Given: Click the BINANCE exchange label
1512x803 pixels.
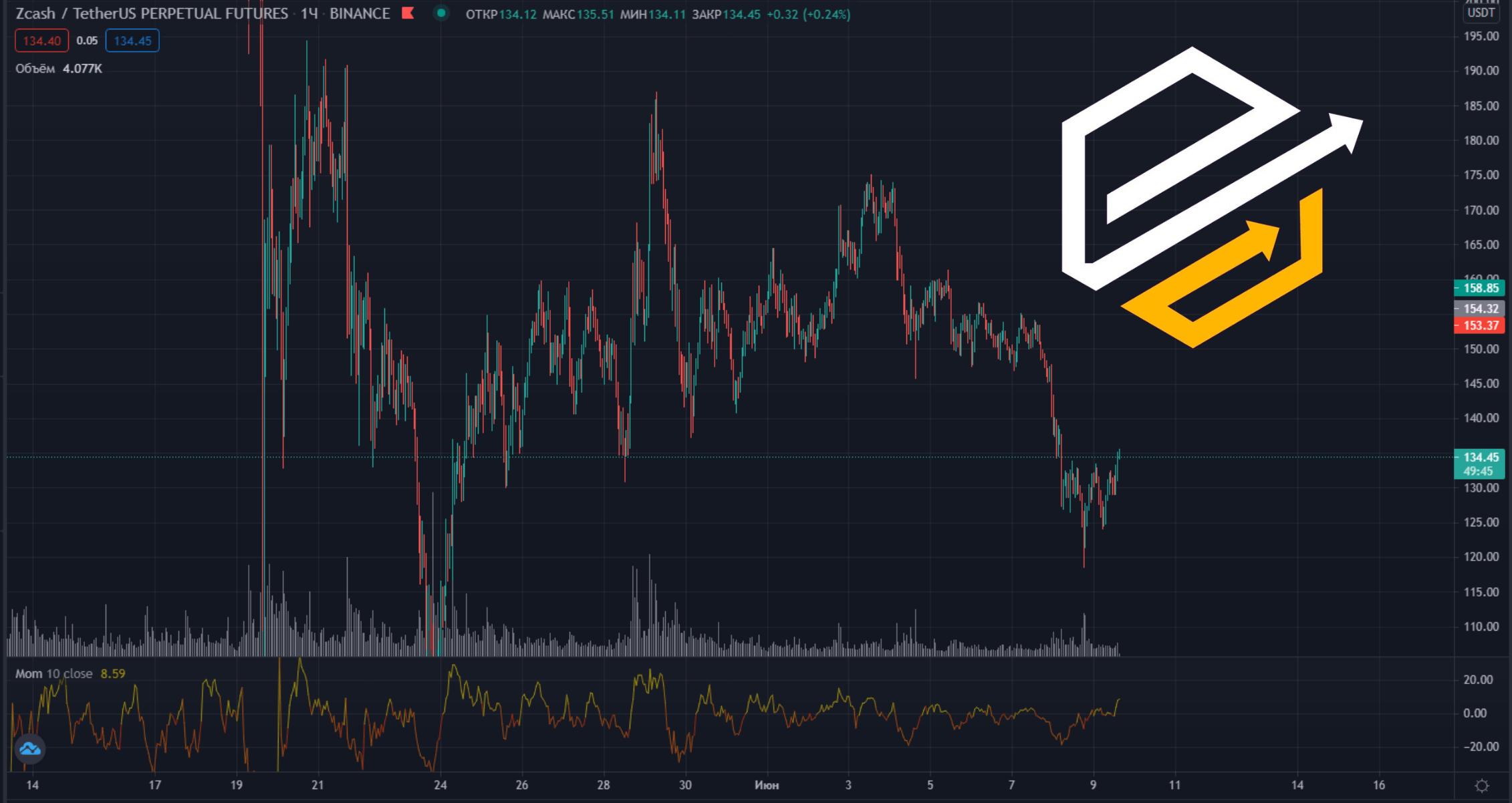Looking at the screenshot, I should click(x=360, y=13).
